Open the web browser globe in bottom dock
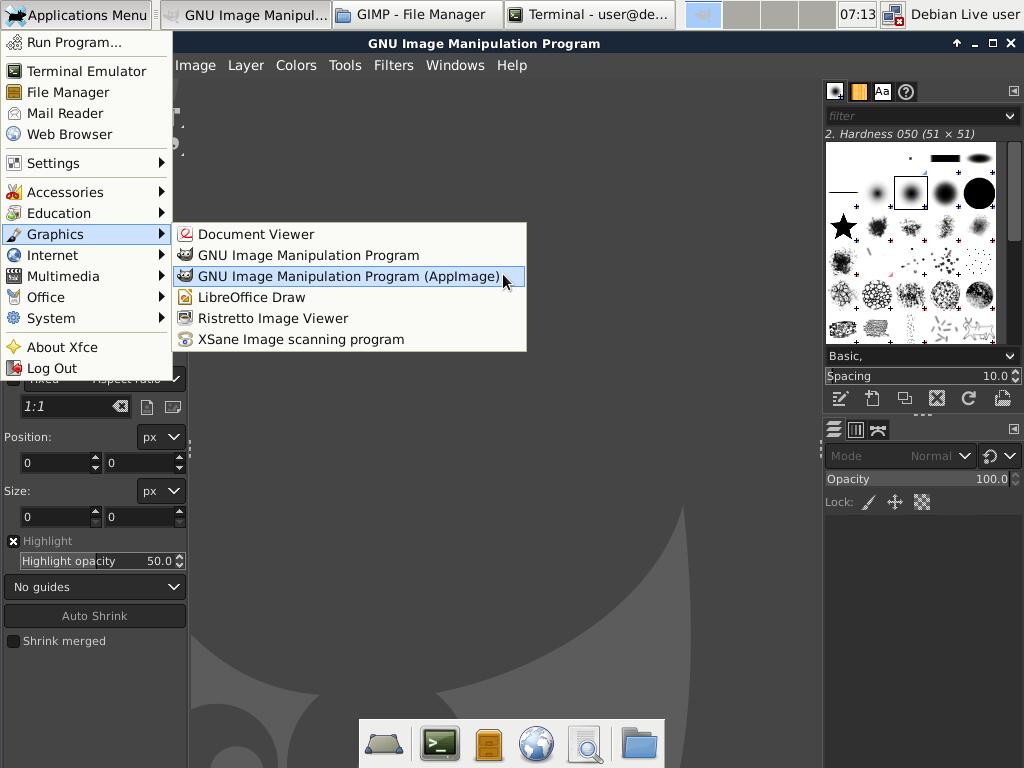1024x768 pixels. [x=536, y=744]
